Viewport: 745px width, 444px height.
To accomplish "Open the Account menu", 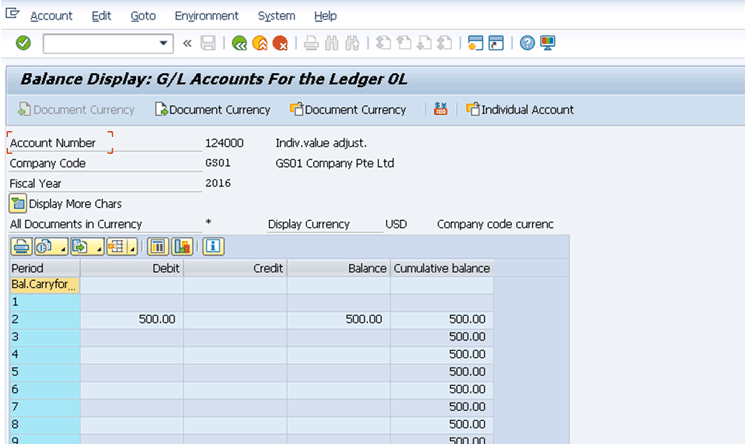I will coord(51,16).
